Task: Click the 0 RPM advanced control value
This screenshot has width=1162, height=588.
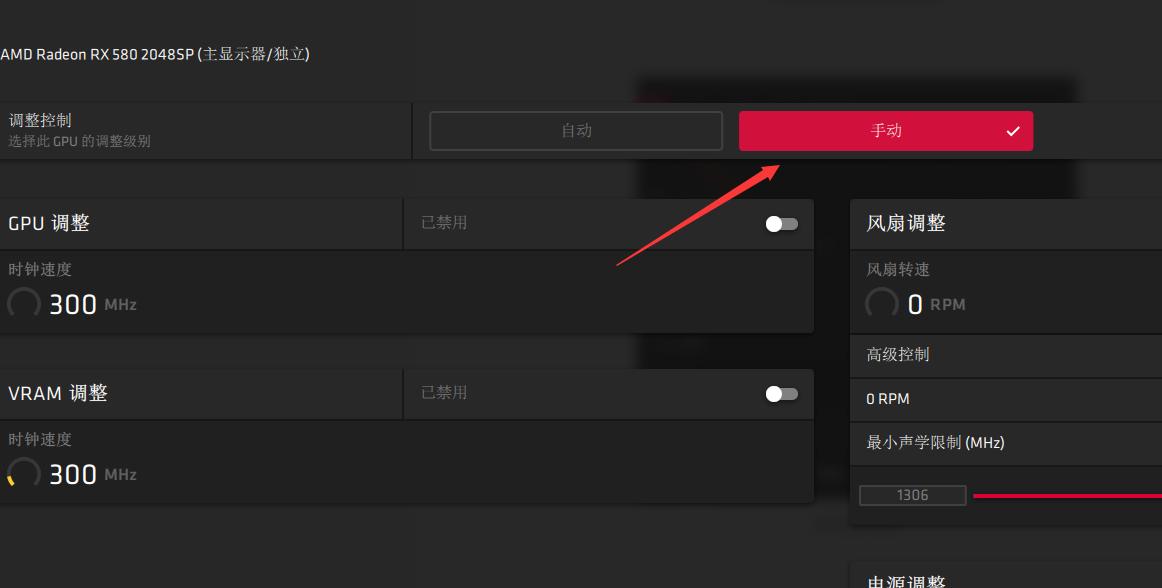Action: point(888,399)
